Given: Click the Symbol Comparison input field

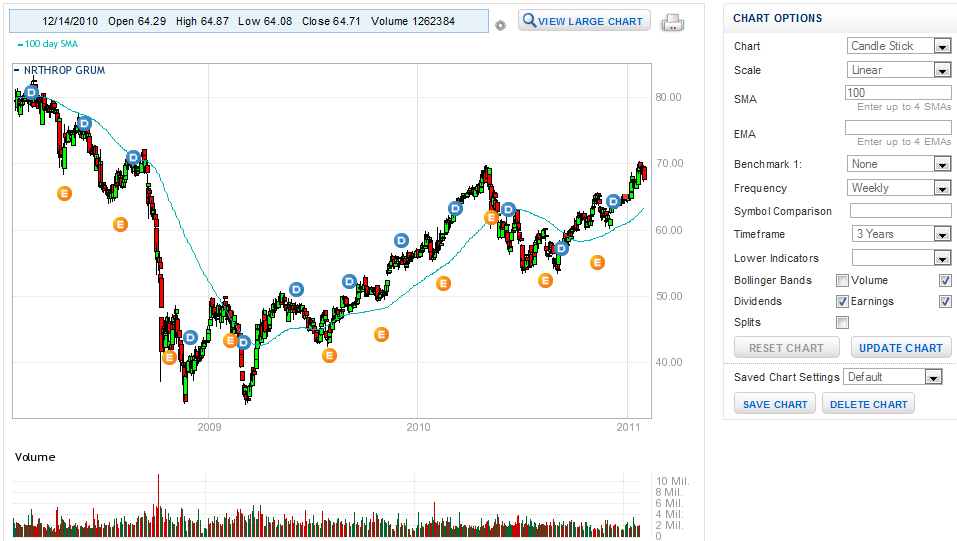Looking at the screenshot, I should (x=900, y=211).
